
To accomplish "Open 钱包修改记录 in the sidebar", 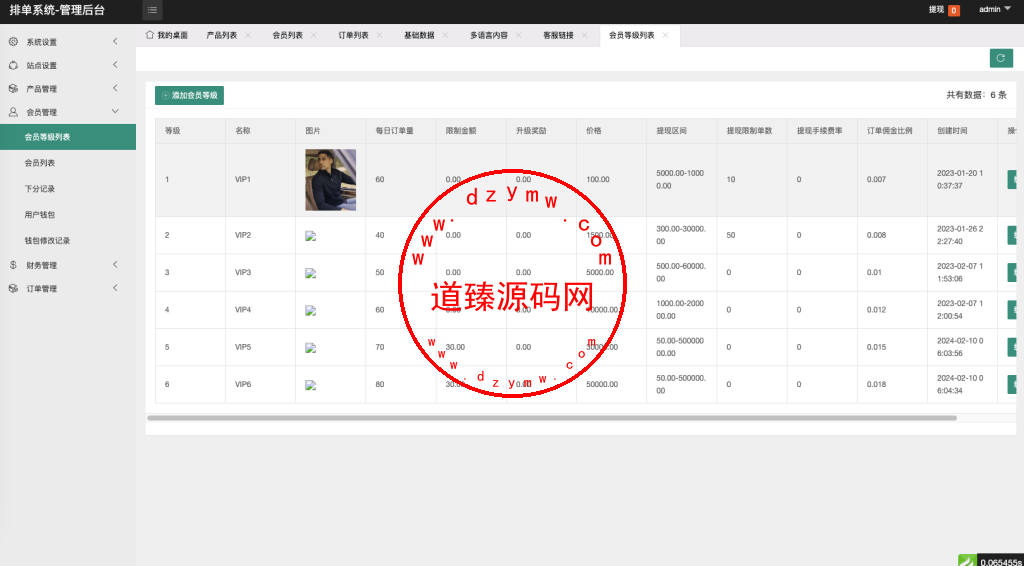I will 68,241.
